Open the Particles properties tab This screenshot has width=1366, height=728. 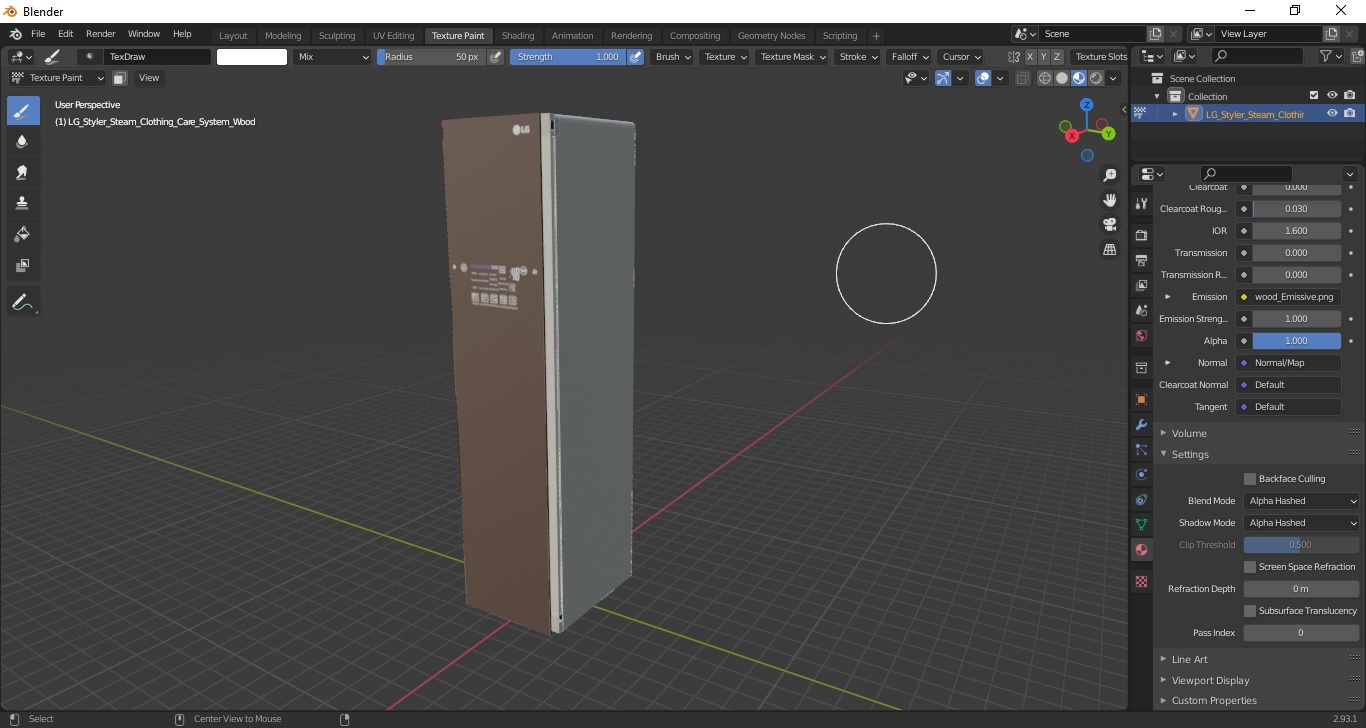click(1141, 449)
